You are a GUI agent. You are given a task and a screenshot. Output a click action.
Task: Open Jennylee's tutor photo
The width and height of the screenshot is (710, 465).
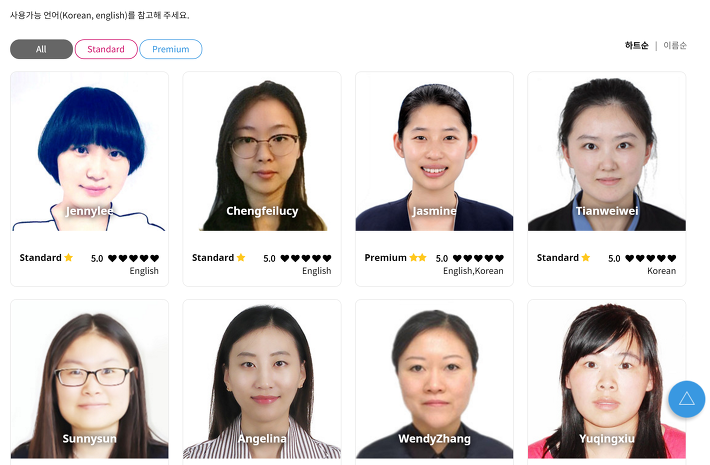90,151
